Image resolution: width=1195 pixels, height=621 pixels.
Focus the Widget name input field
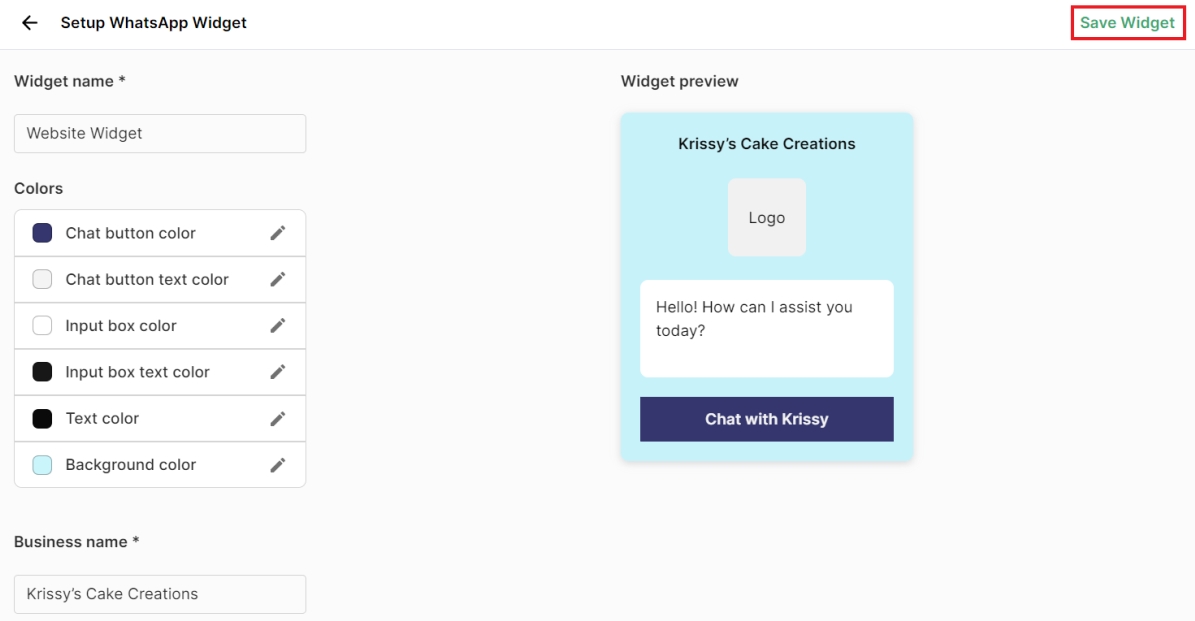click(160, 133)
